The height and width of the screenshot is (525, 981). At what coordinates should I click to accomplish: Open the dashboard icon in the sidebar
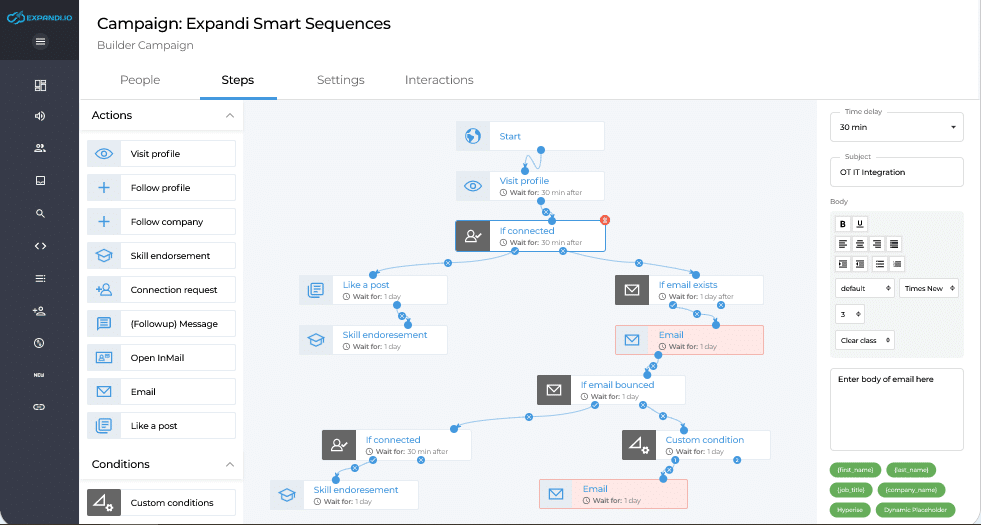tap(40, 85)
